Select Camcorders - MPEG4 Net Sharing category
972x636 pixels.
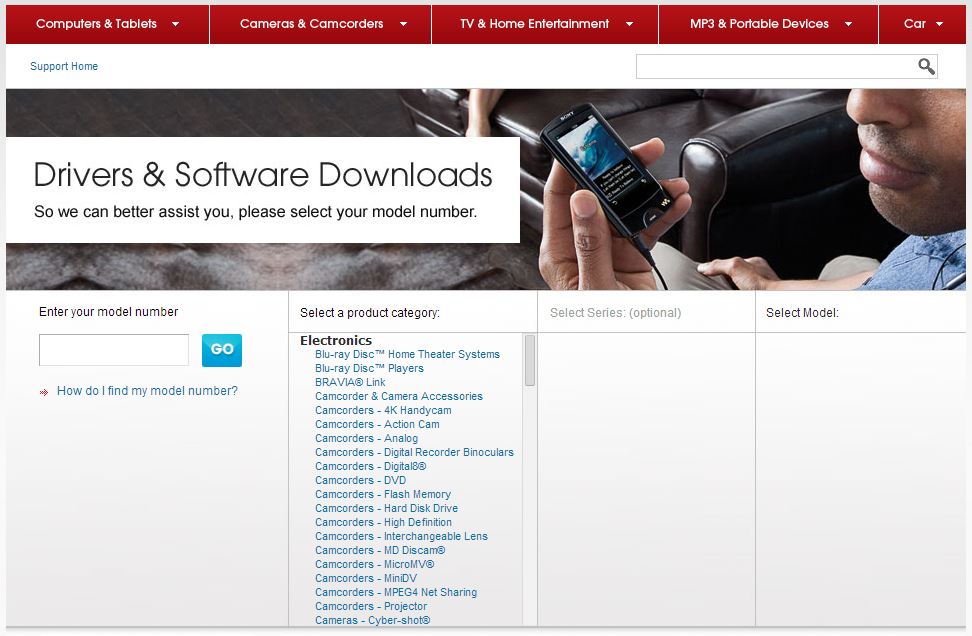point(396,593)
